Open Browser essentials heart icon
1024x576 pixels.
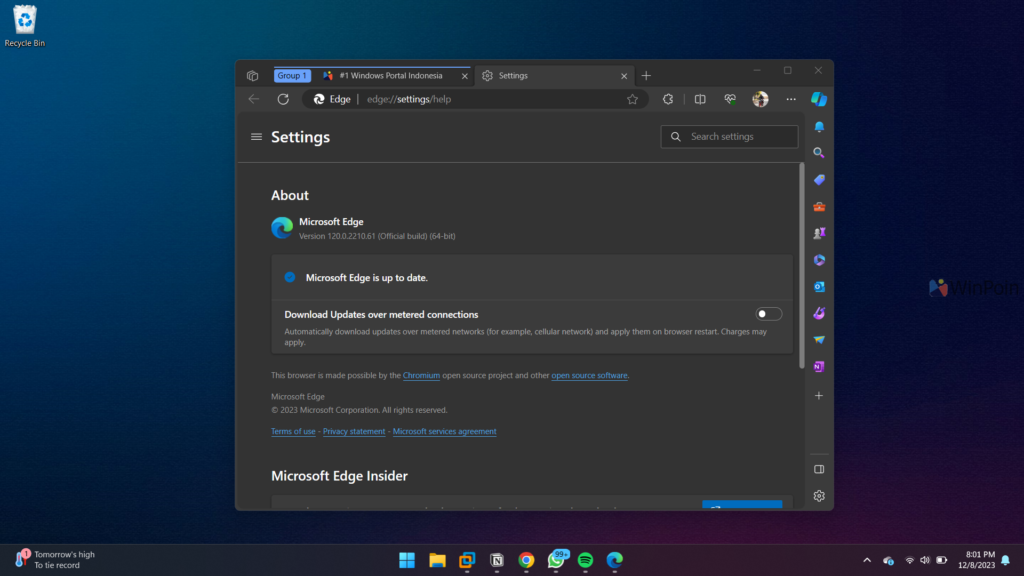click(x=731, y=99)
